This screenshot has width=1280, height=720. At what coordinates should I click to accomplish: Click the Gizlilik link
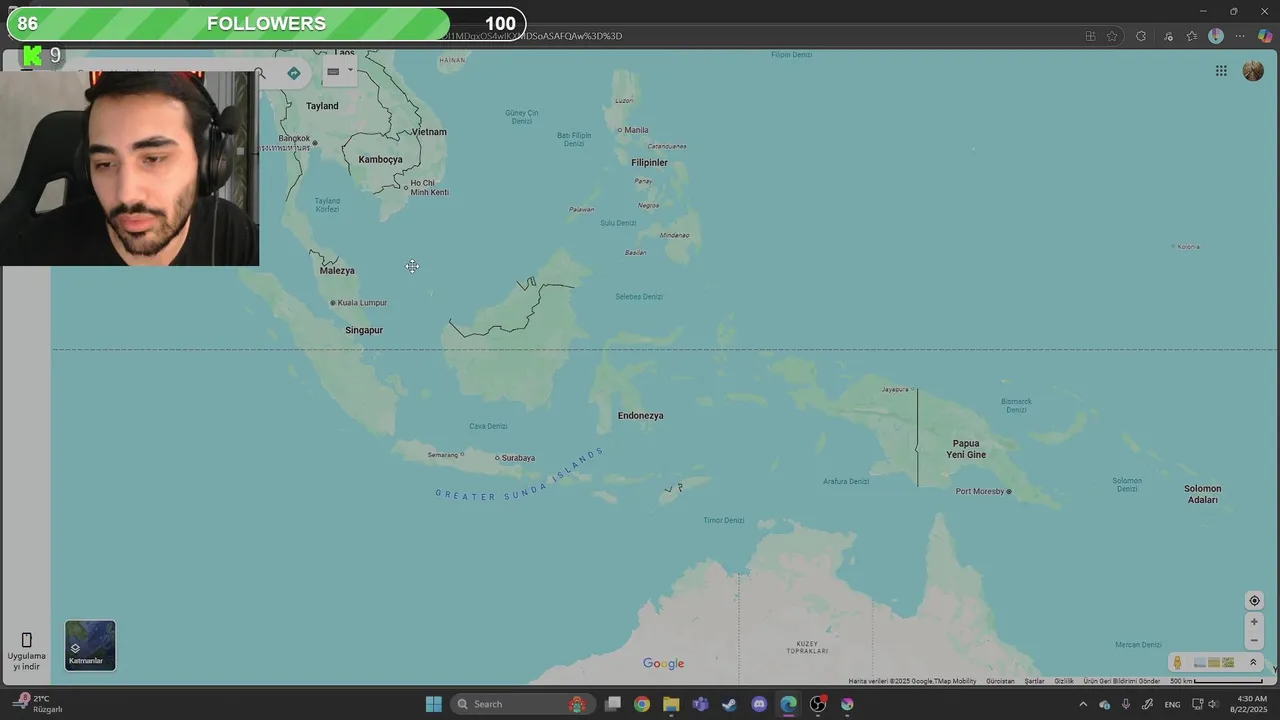pos(1064,681)
